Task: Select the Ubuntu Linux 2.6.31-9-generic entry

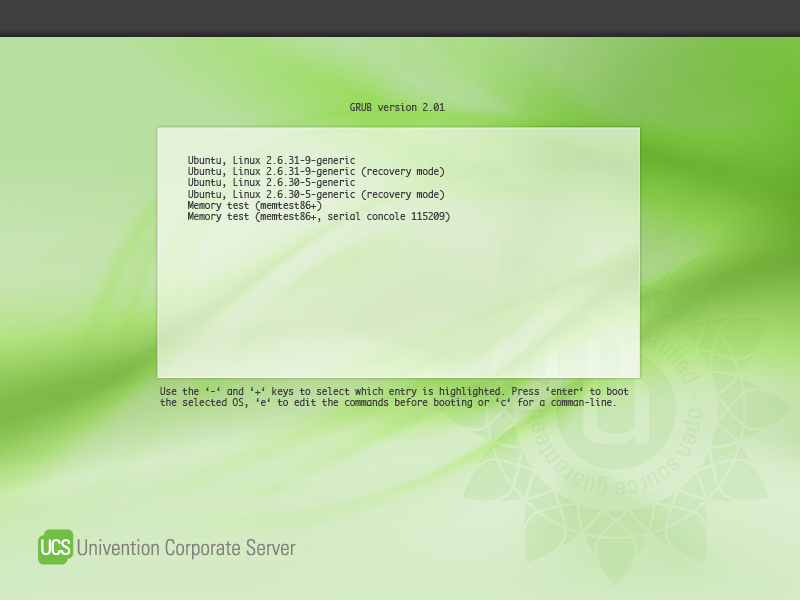Action: coord(271,160)
